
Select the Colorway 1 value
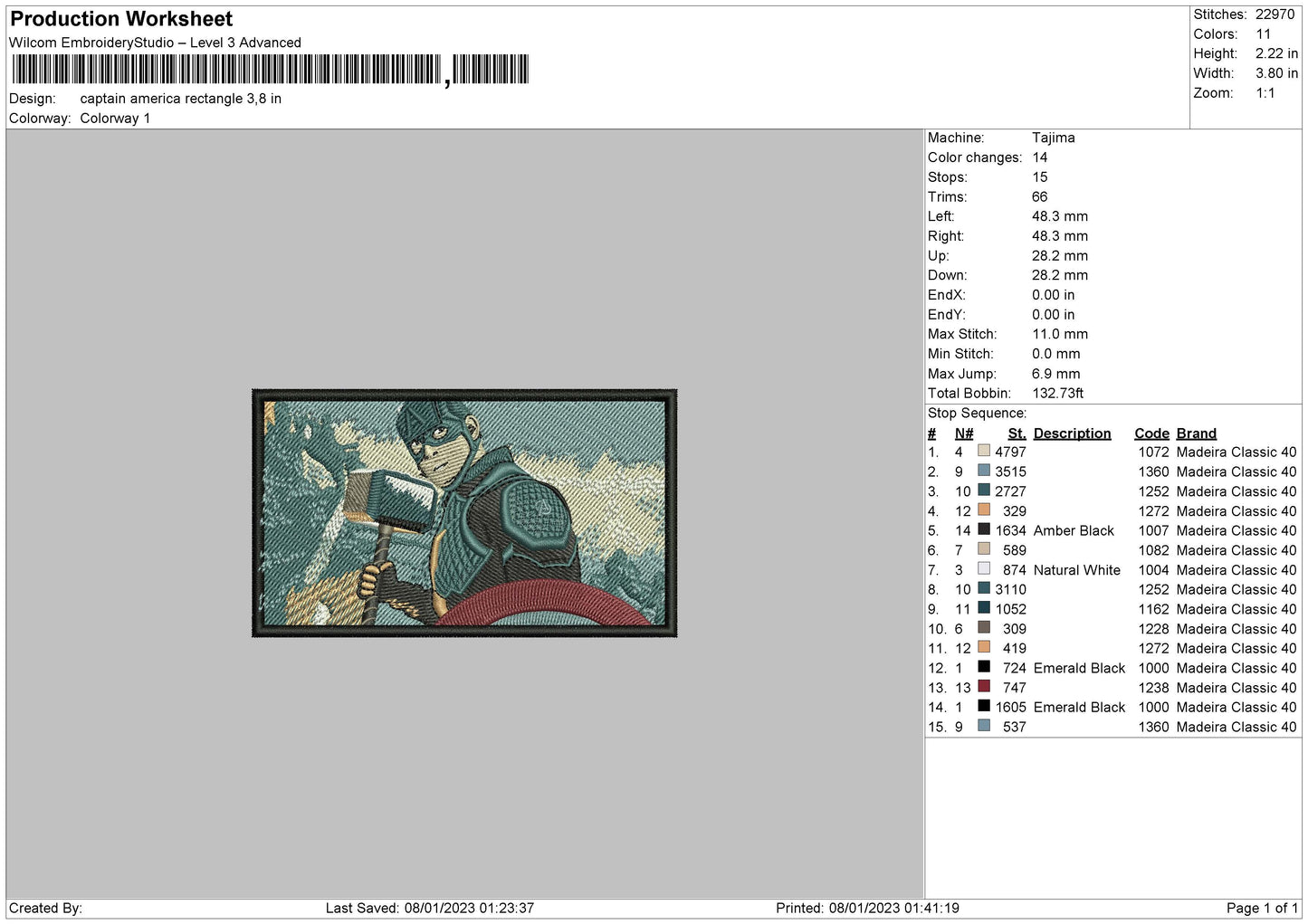(115, 119)
